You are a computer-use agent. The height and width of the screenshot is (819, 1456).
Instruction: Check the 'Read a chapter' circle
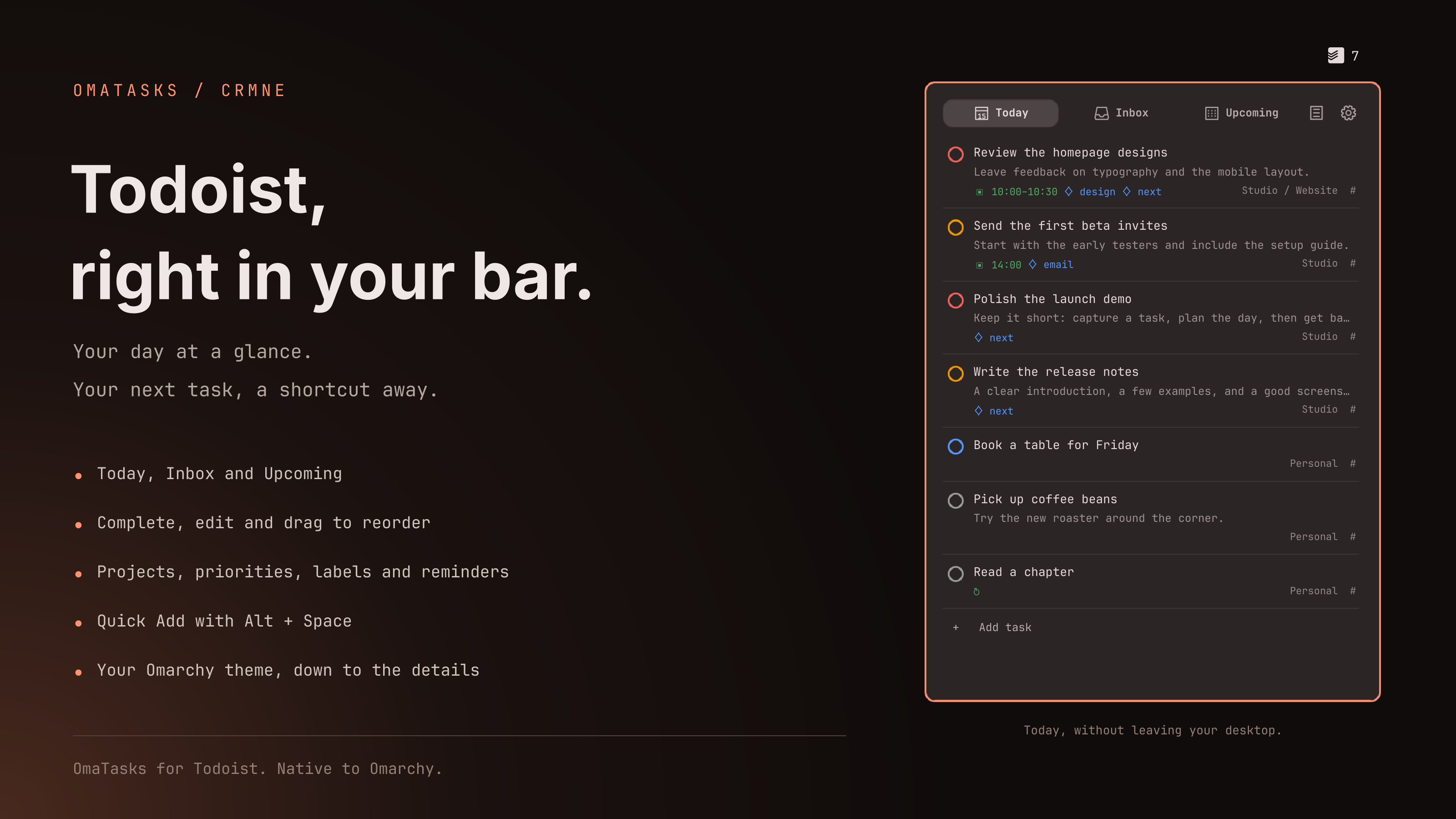click(x=956, y=574)
